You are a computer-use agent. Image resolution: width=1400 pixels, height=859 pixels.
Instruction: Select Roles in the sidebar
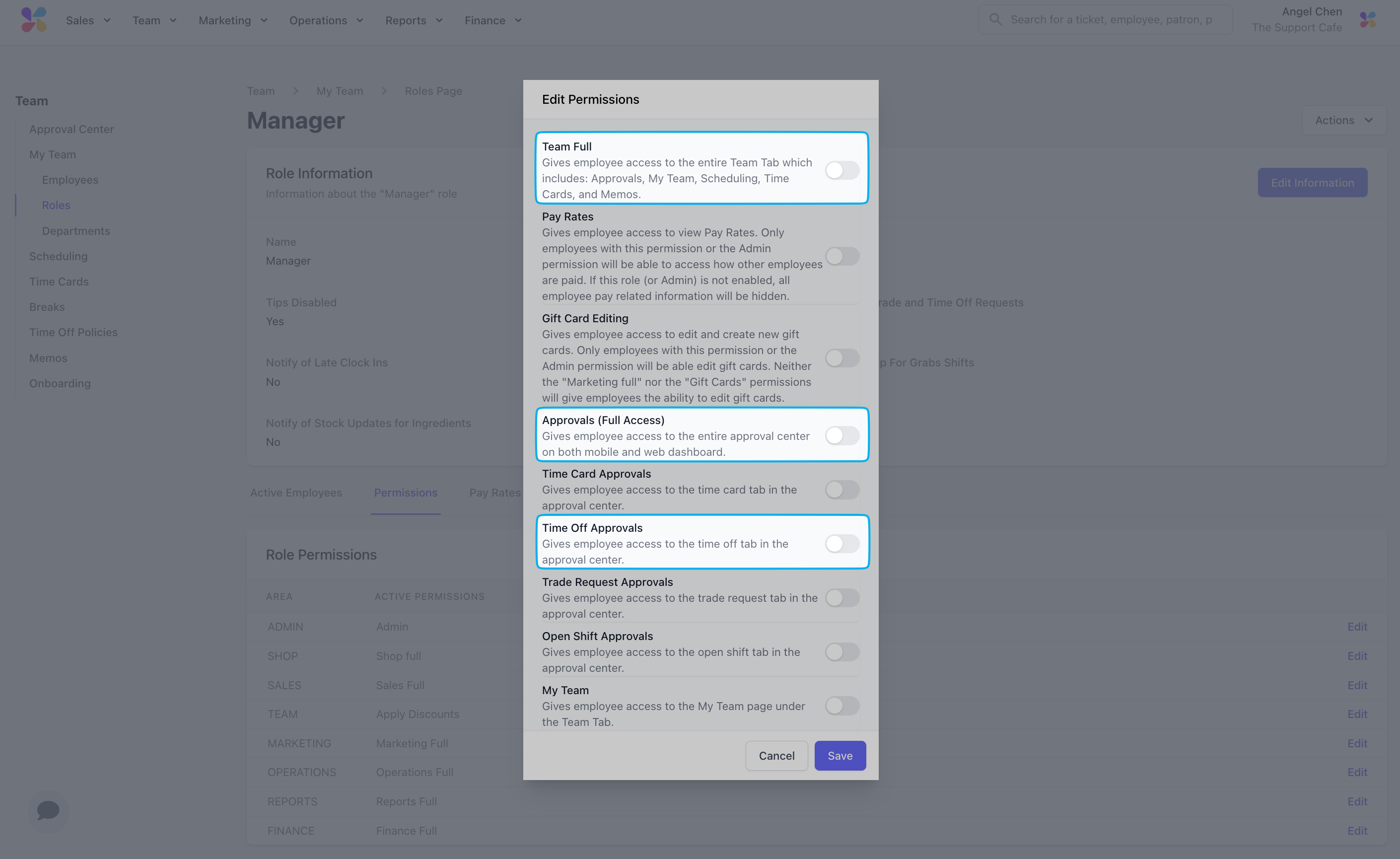[x=56, y=205]
